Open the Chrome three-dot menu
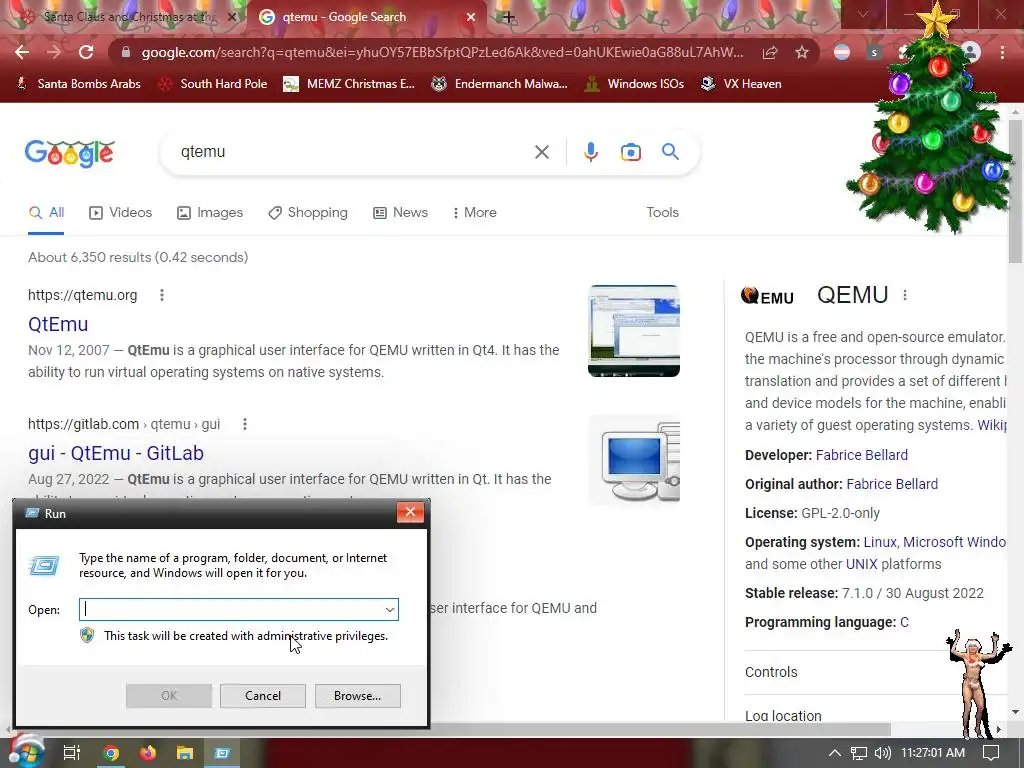Viewport: 1024px width, 768px height. pyautogui.click(x=1002, y=52)
